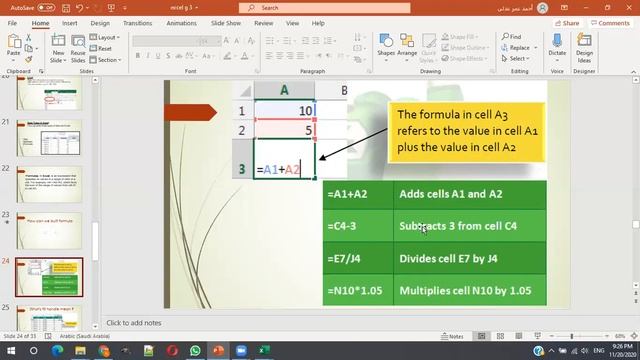Toggle Italic formatting

click(x=148, y=56)
